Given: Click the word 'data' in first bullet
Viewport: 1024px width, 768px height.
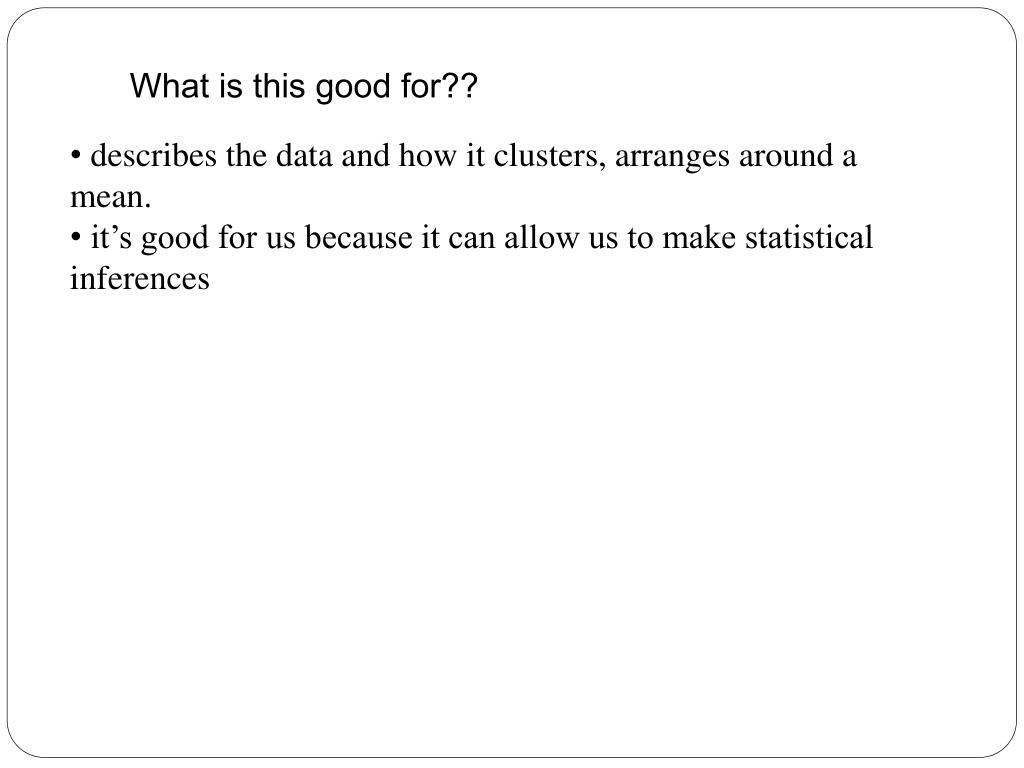Looking at the screenshot, I should pos(304,155).
